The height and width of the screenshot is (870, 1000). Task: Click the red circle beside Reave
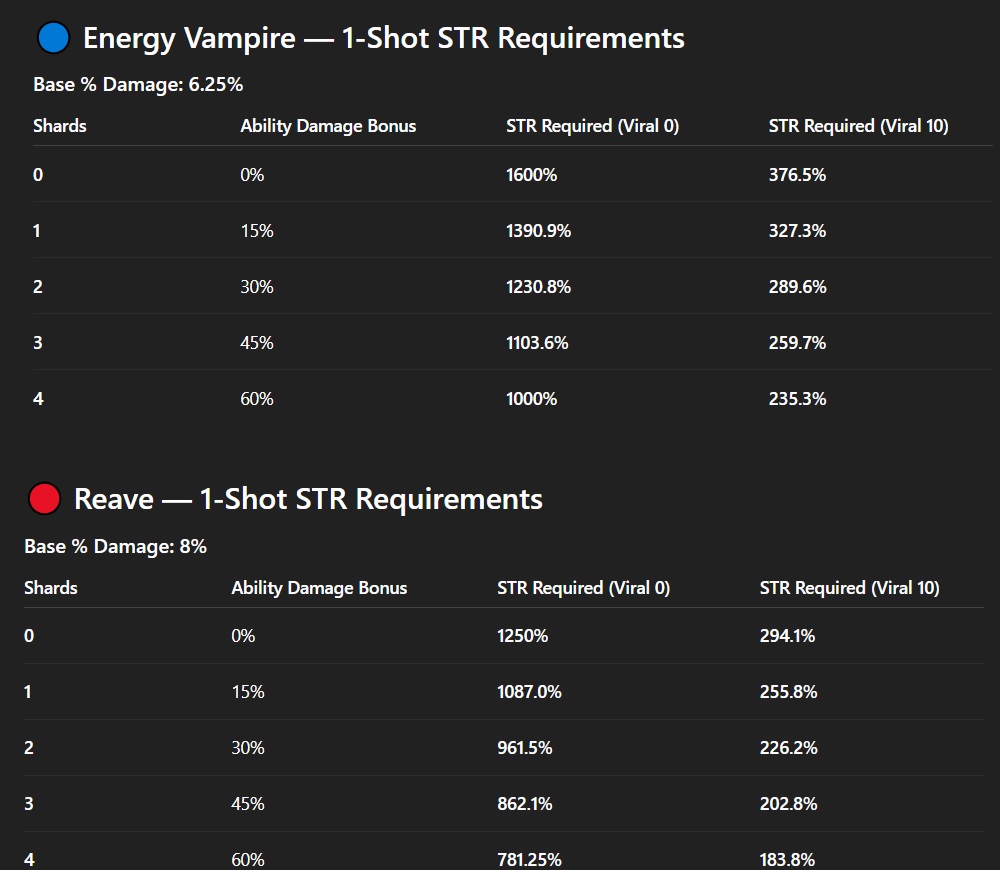pyautogui.click(x=45, y=499)
